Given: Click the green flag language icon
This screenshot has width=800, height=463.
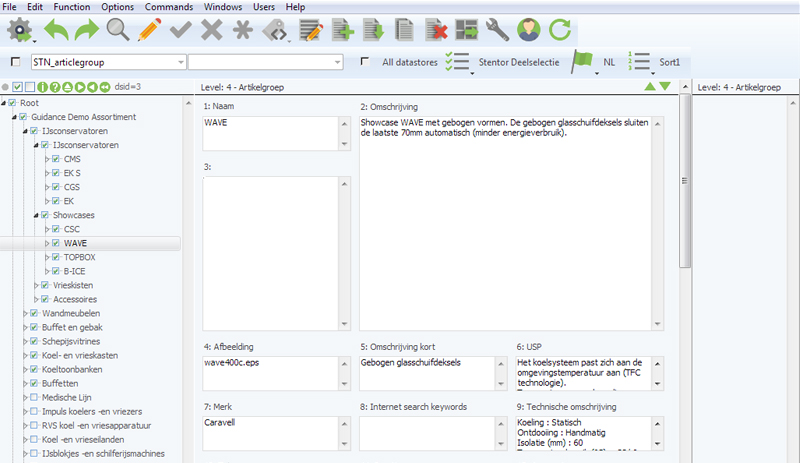Looking at the screenshot, I should pyautogui.click(x=583, y=61).
